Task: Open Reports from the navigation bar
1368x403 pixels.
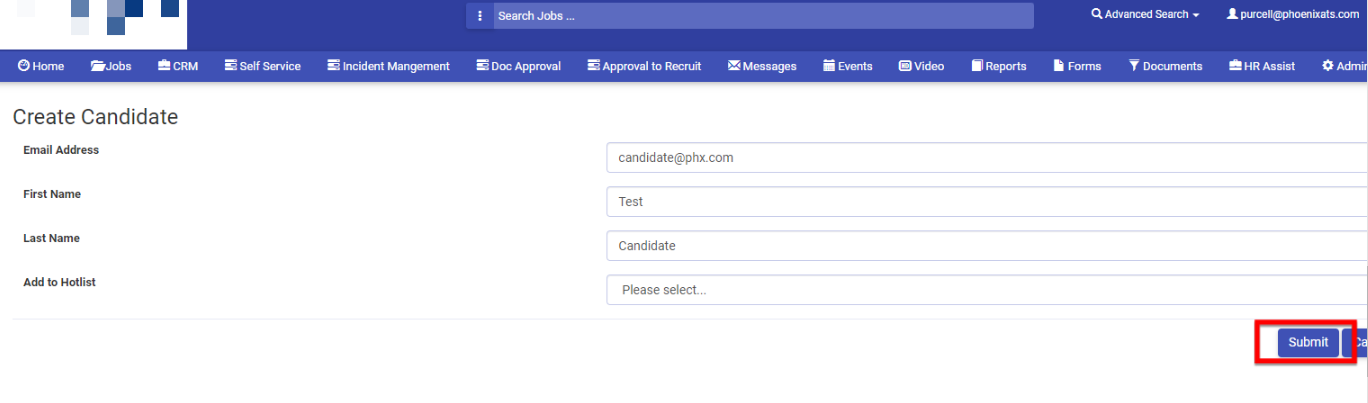Action: click(x=999, y=66)
